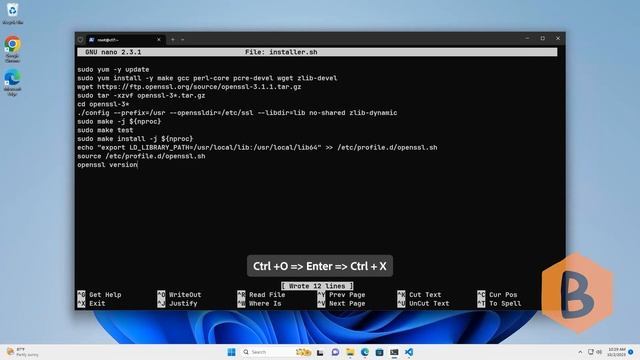Switch to Terminal from the taskbar
This screenshot has width=640, height=360.
click(x=394, y=352)
